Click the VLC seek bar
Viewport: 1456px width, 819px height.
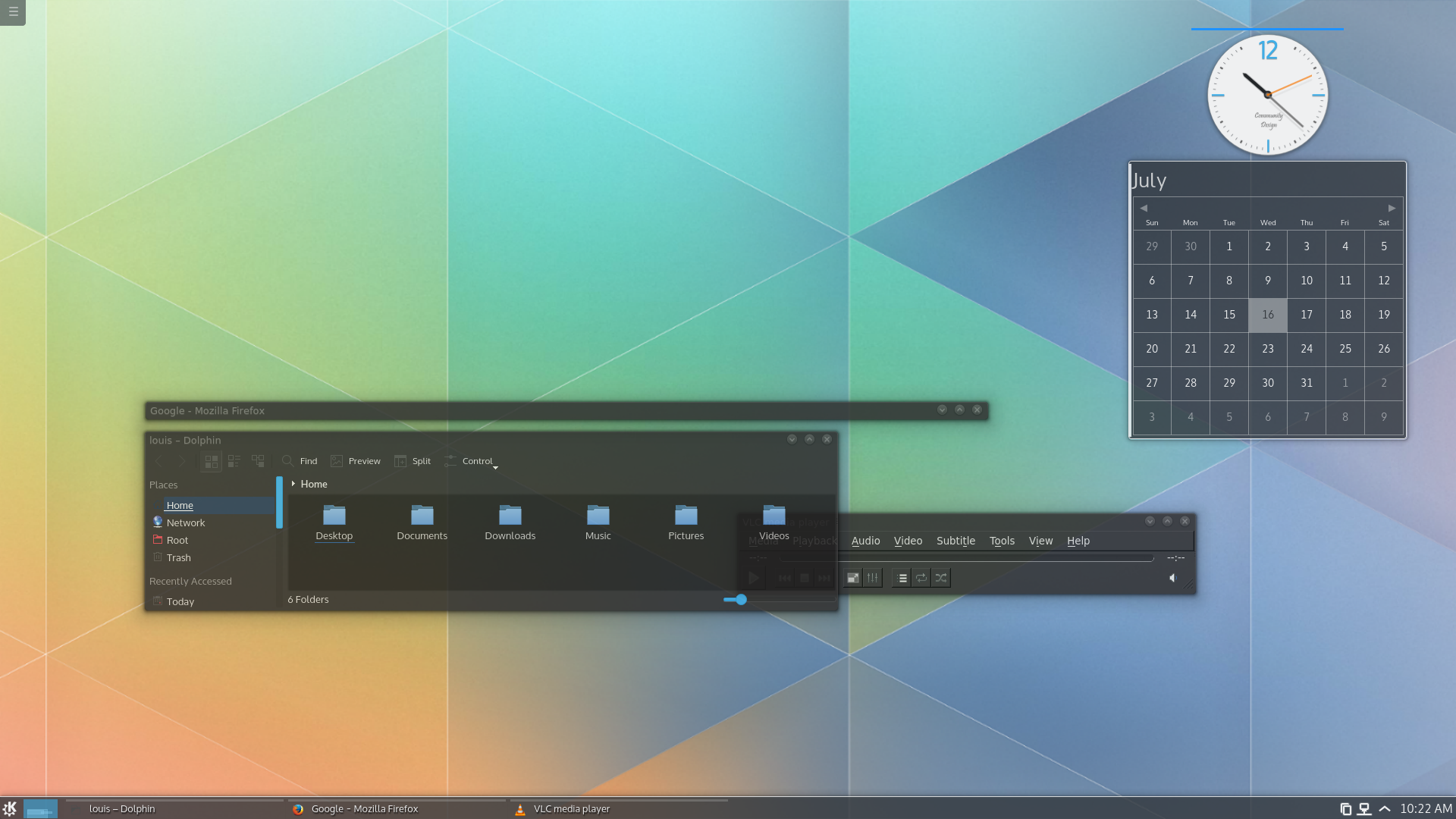967,558
